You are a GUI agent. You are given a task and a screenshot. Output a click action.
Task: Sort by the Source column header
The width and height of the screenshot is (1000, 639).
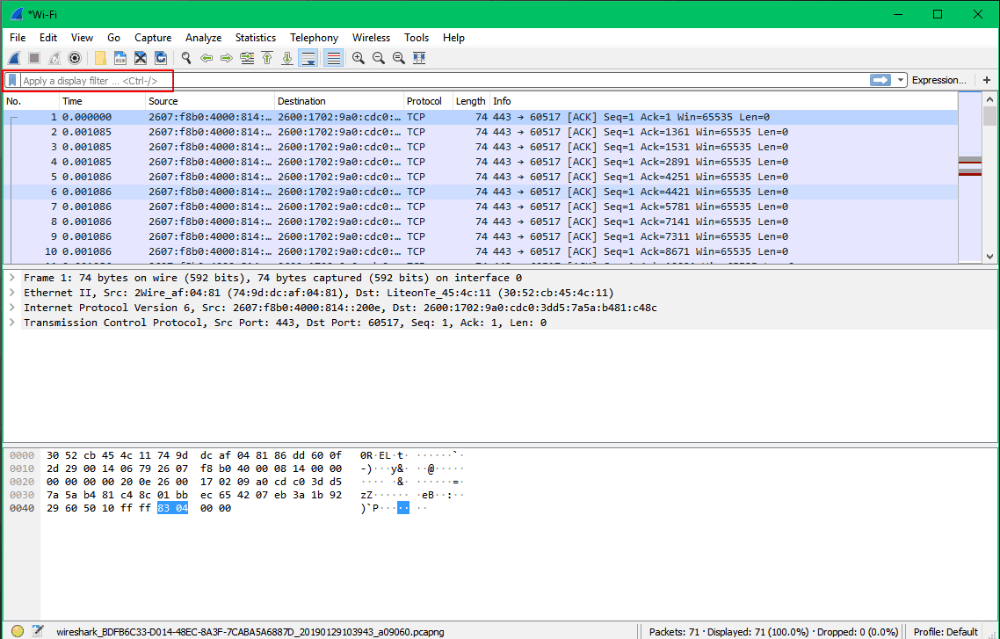pos(210,101)
